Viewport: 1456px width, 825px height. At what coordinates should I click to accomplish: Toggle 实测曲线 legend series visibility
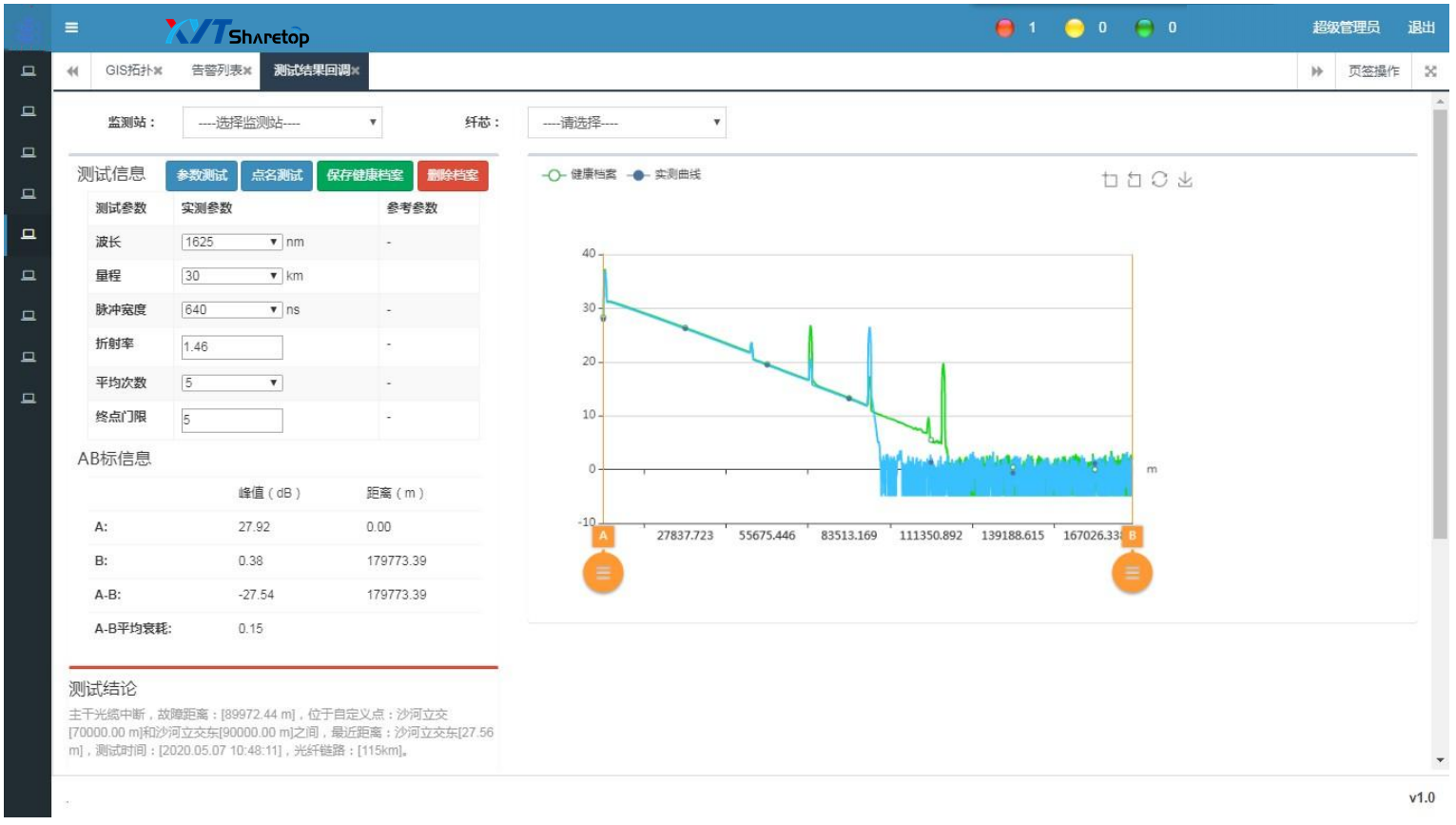[665, 175]
